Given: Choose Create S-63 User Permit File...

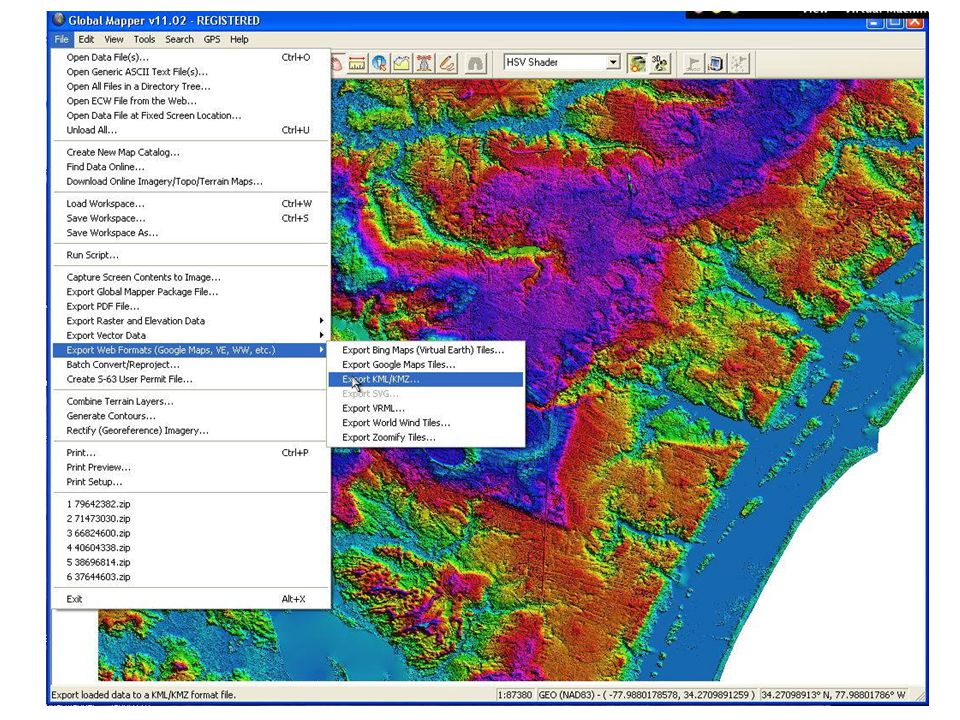Looking at the screenshot, I should coord(190,379).
